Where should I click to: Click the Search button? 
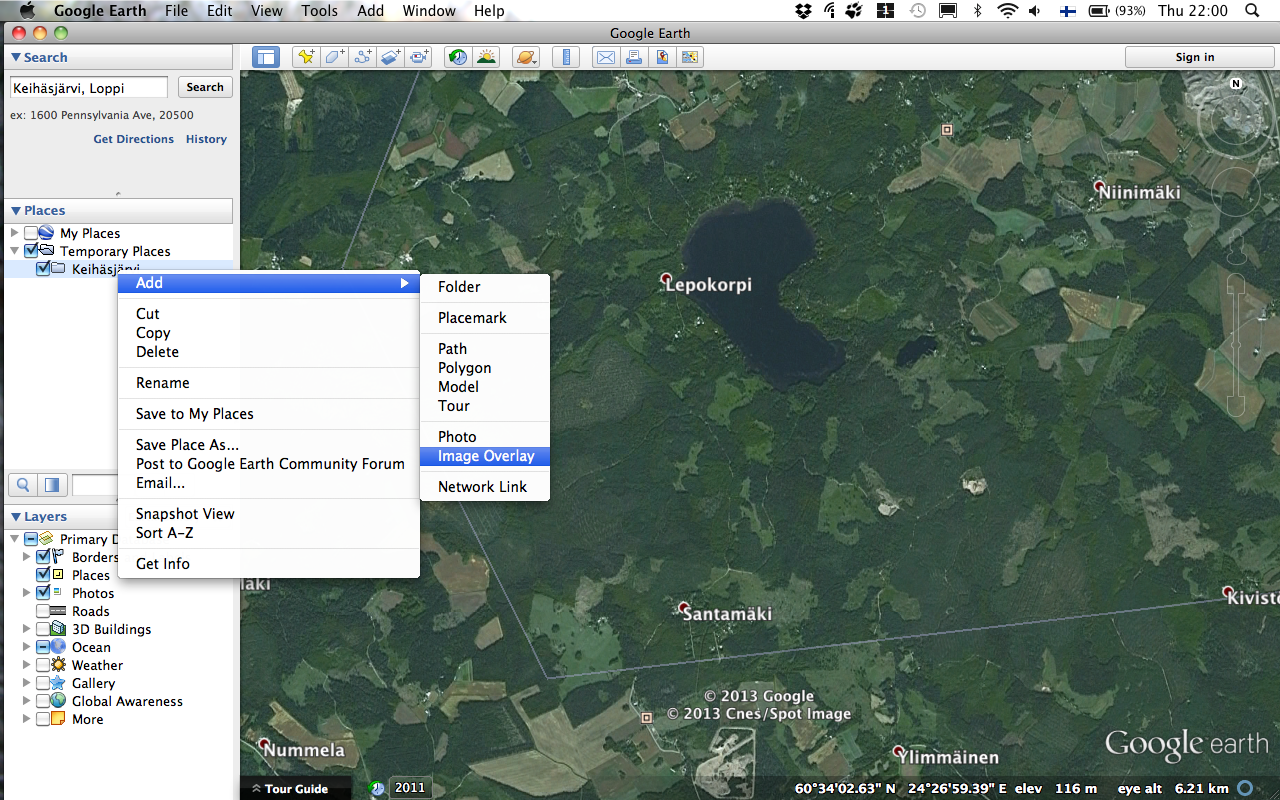point(205,88)
